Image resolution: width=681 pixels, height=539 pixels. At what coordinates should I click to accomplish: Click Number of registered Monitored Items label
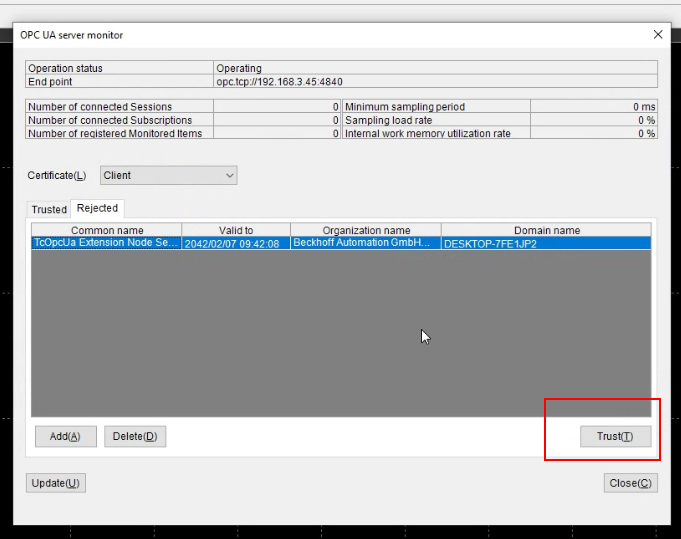click(x=115, y=133)
